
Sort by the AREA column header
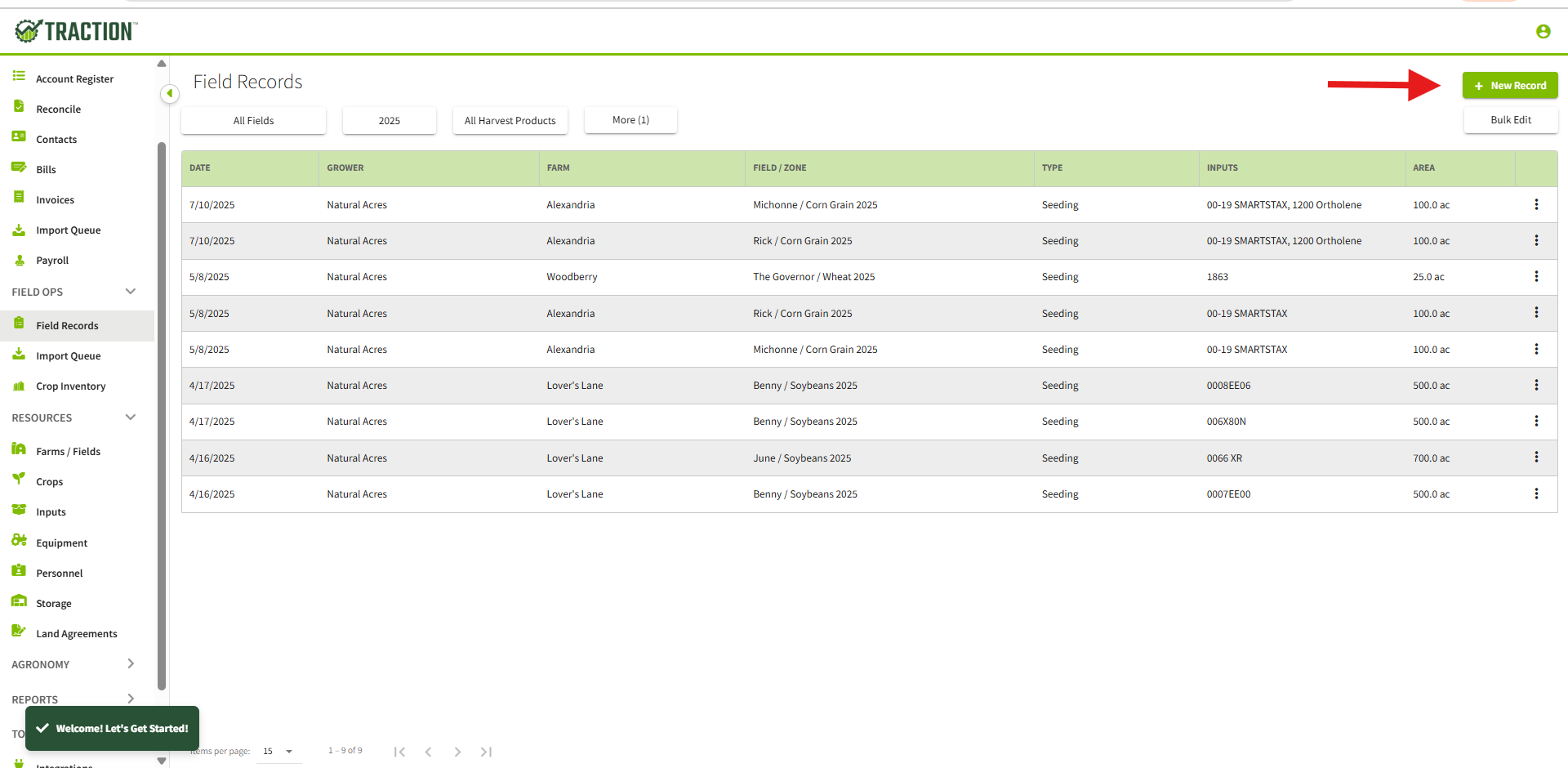[x=1423, y=167]
